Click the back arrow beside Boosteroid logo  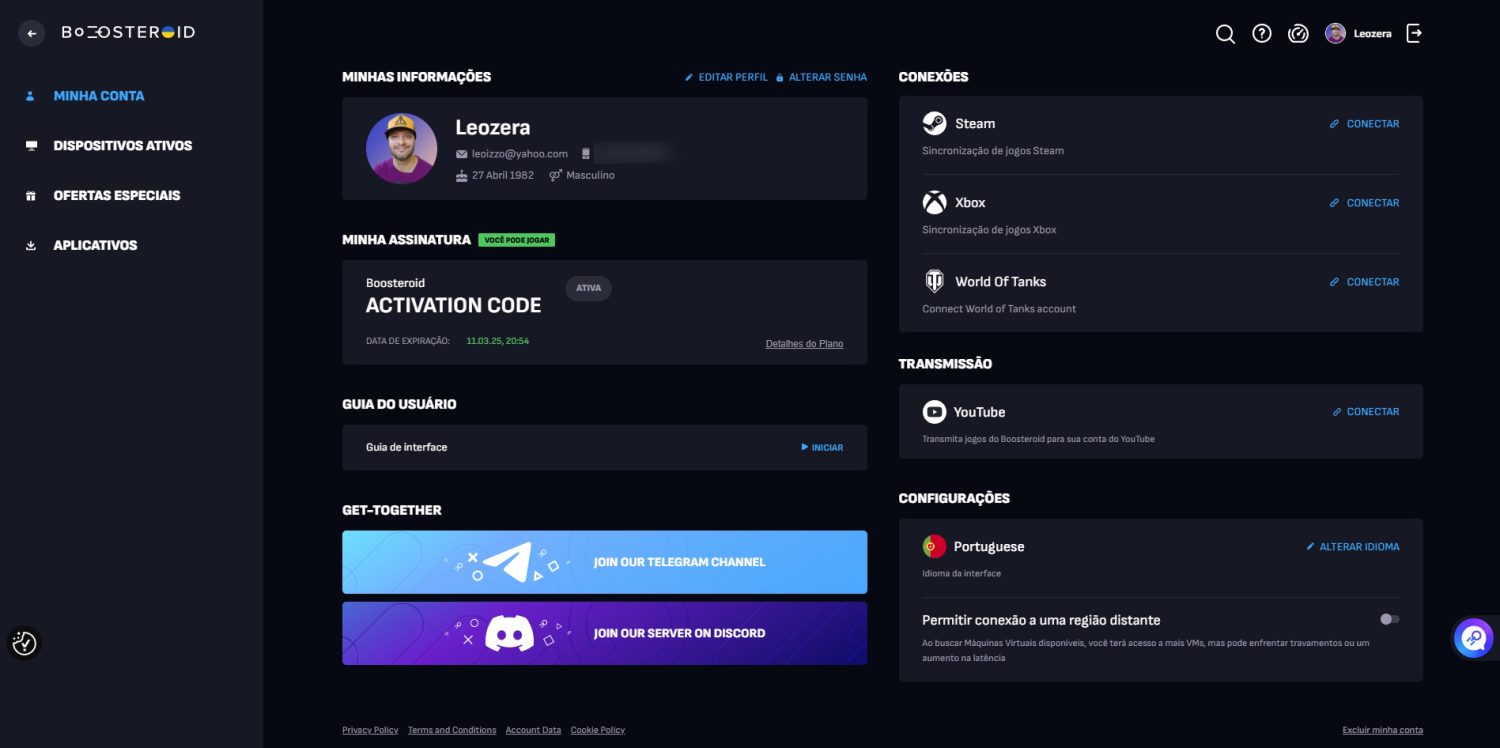(x=32, y=33)
